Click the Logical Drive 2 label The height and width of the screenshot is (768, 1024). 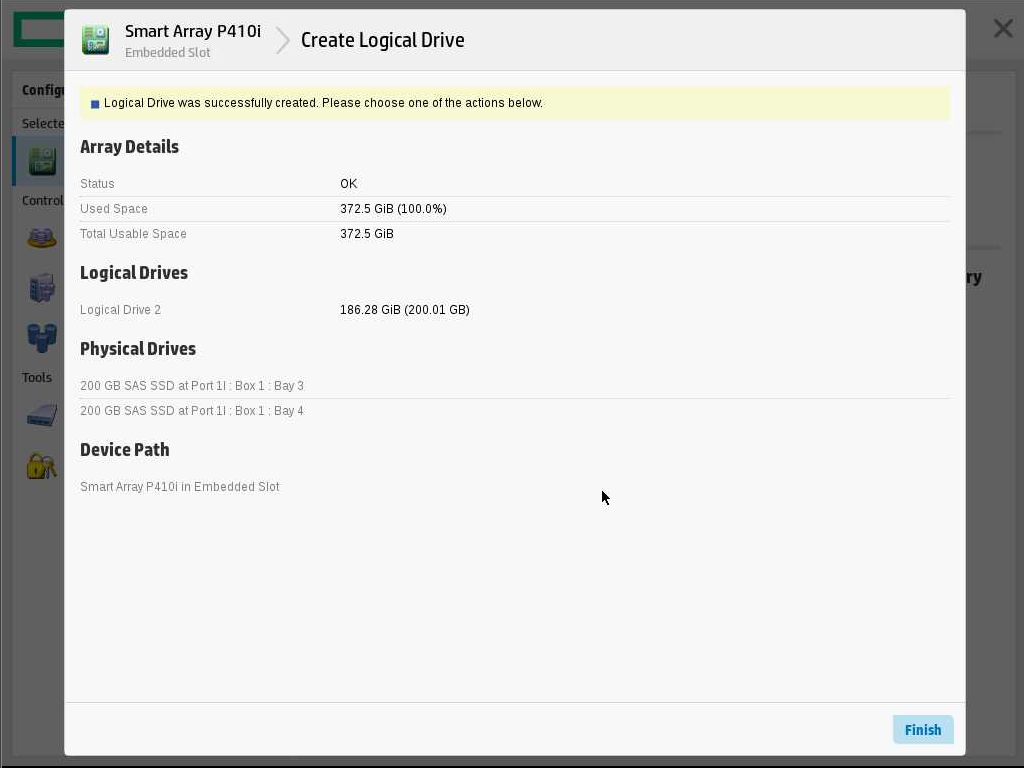pos(120,310)
